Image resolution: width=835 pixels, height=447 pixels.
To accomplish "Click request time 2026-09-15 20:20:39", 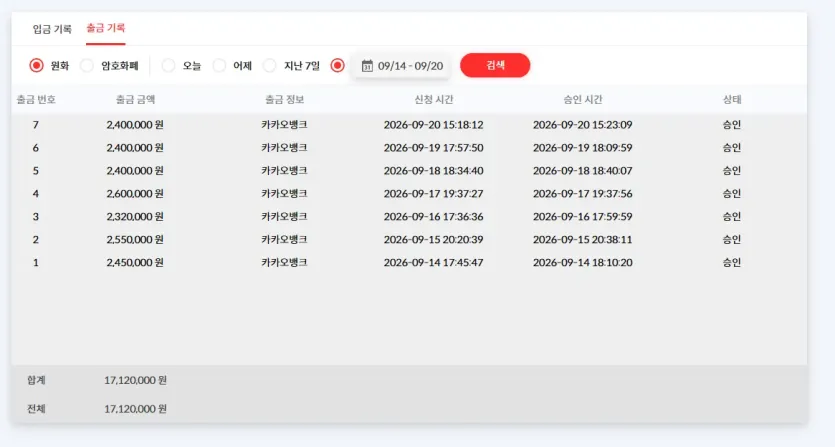I will 433,239.
